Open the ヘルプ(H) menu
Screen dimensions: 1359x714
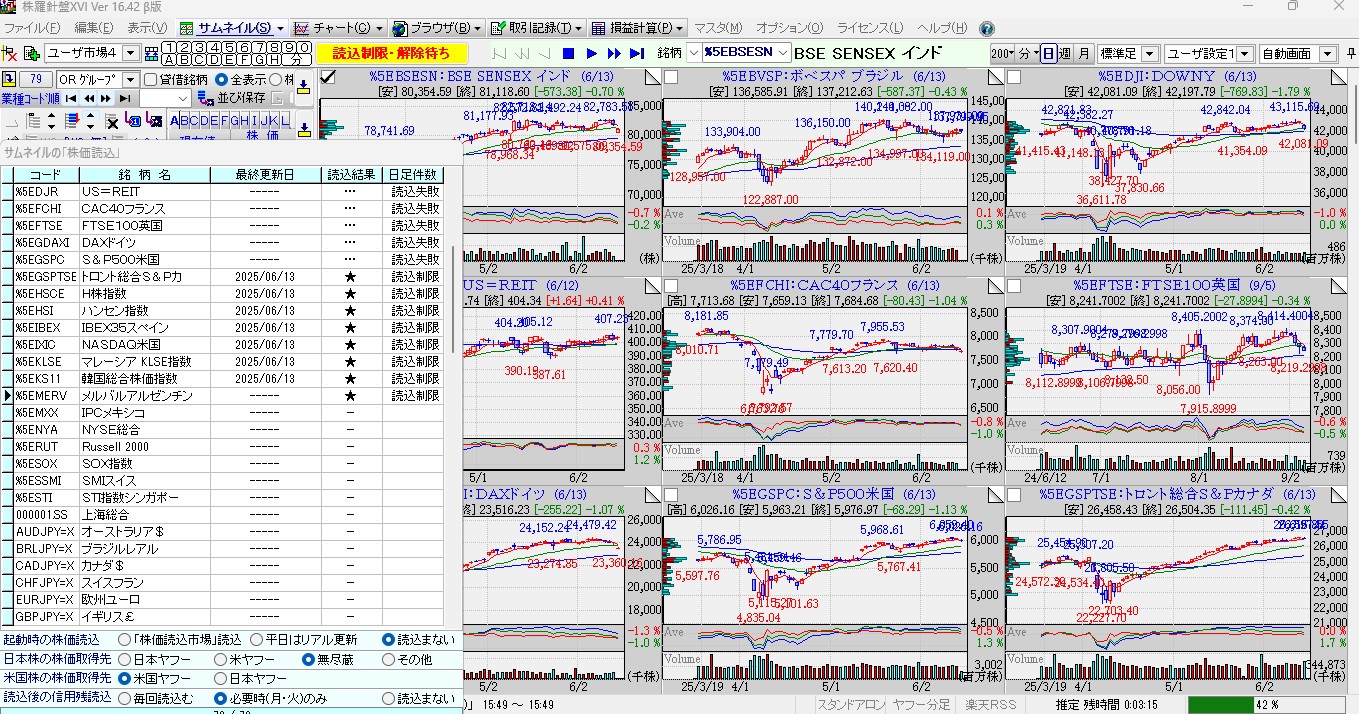click(942, 28)
